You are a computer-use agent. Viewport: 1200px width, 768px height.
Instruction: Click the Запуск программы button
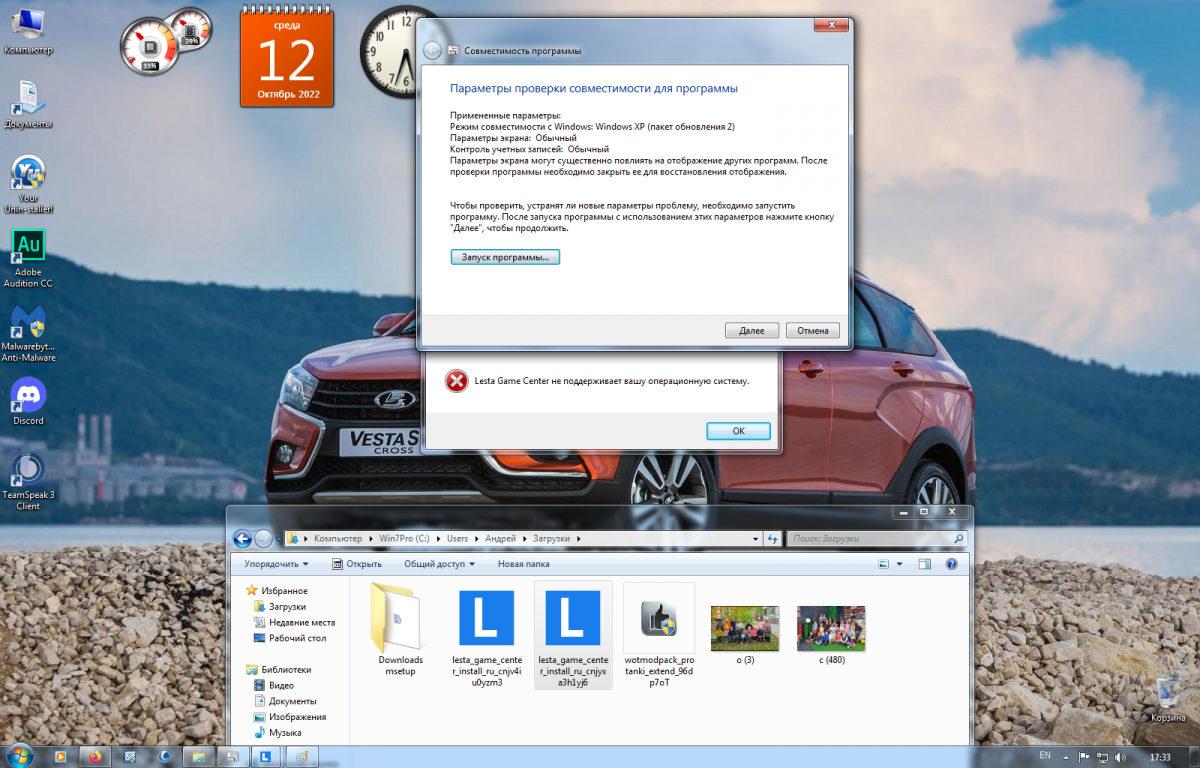point(505,257)
